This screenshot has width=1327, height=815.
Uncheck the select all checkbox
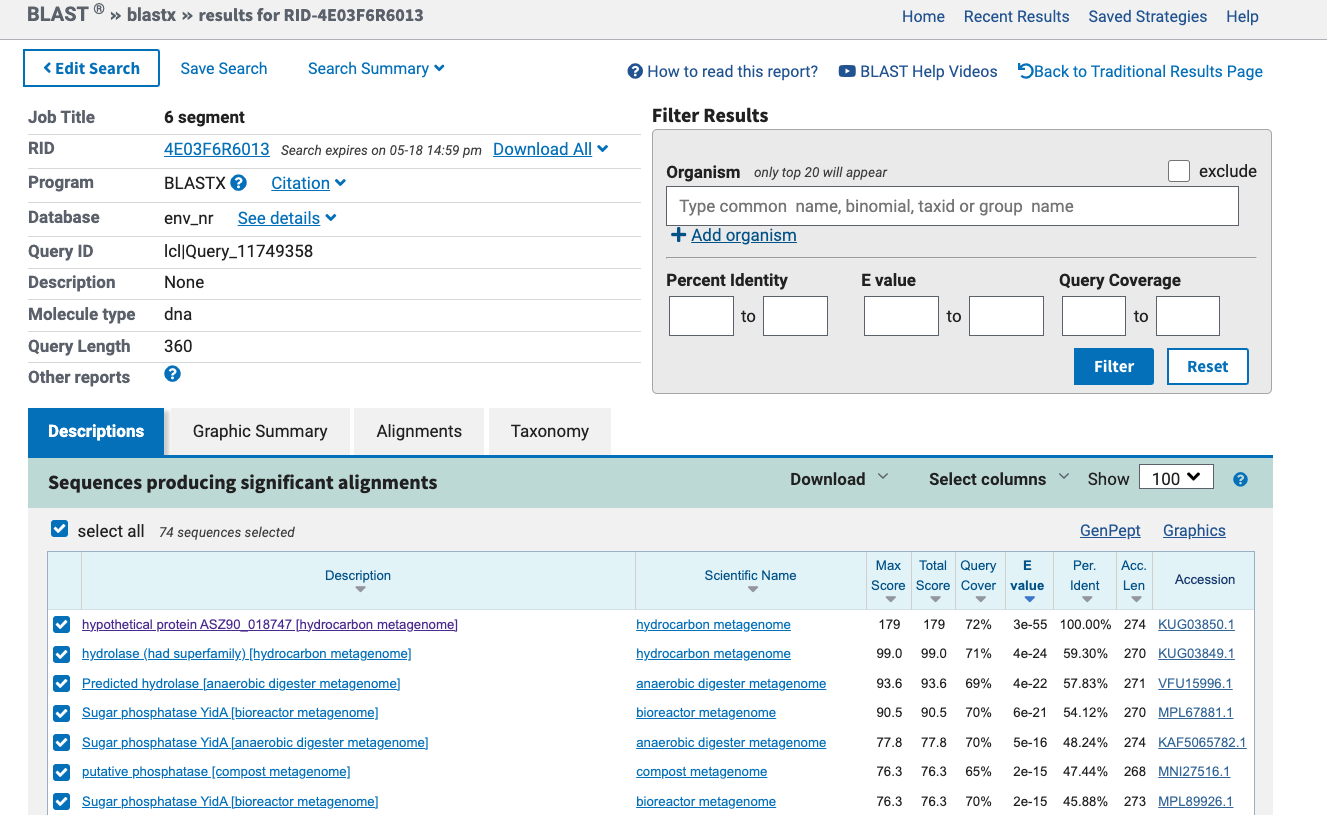tap(60, 529)
